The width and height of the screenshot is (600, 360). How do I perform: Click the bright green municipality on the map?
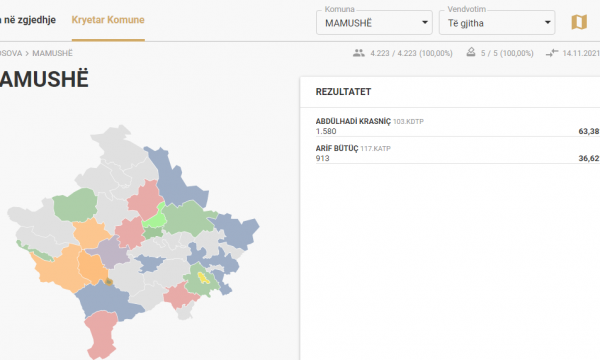[155, 218]
